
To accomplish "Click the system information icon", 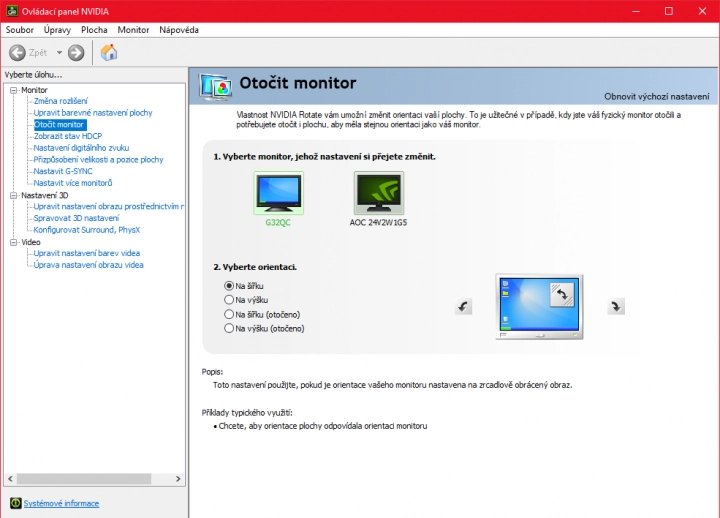I will tap(15, 503).
